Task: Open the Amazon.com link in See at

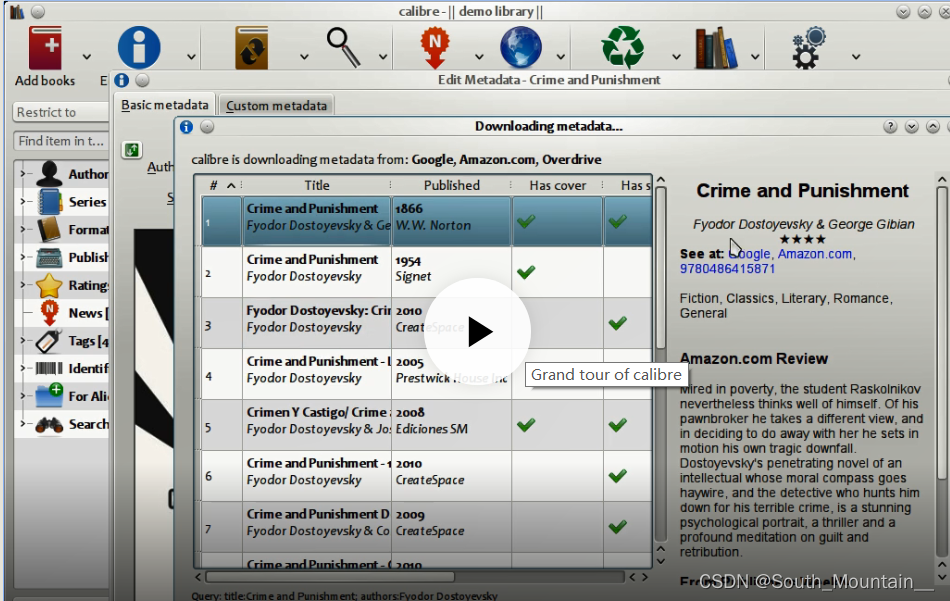Action: click(815, 254)
